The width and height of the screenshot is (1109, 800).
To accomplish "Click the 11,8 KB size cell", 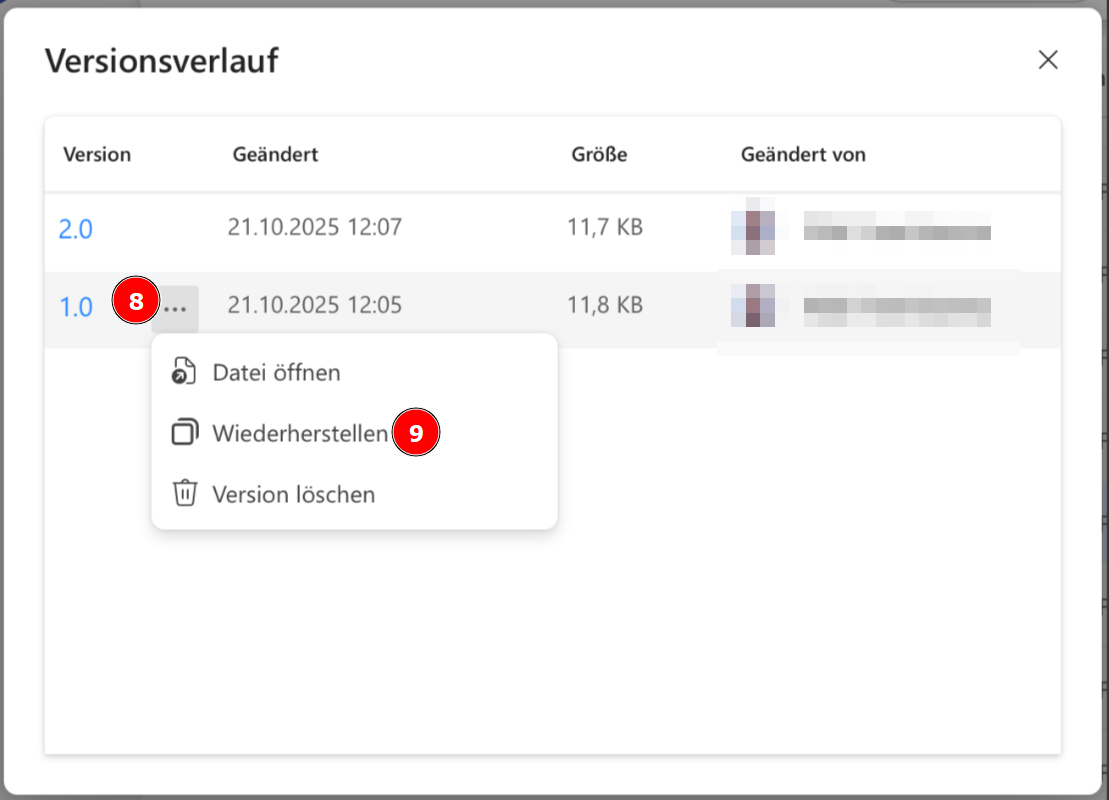I will pyautogui.click(x=604, y=305).
